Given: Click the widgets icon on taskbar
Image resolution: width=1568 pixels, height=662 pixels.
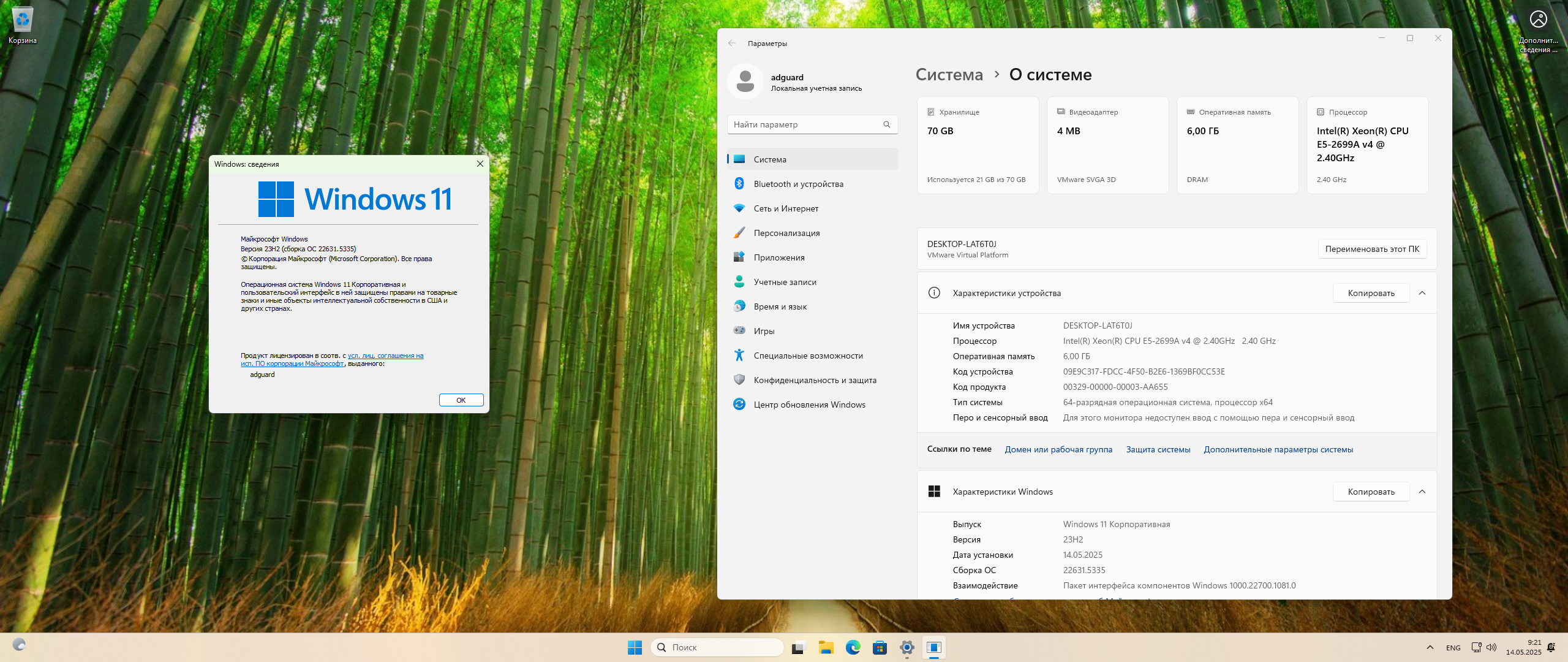Looking at the screenshot, I should tap(19, 645).
